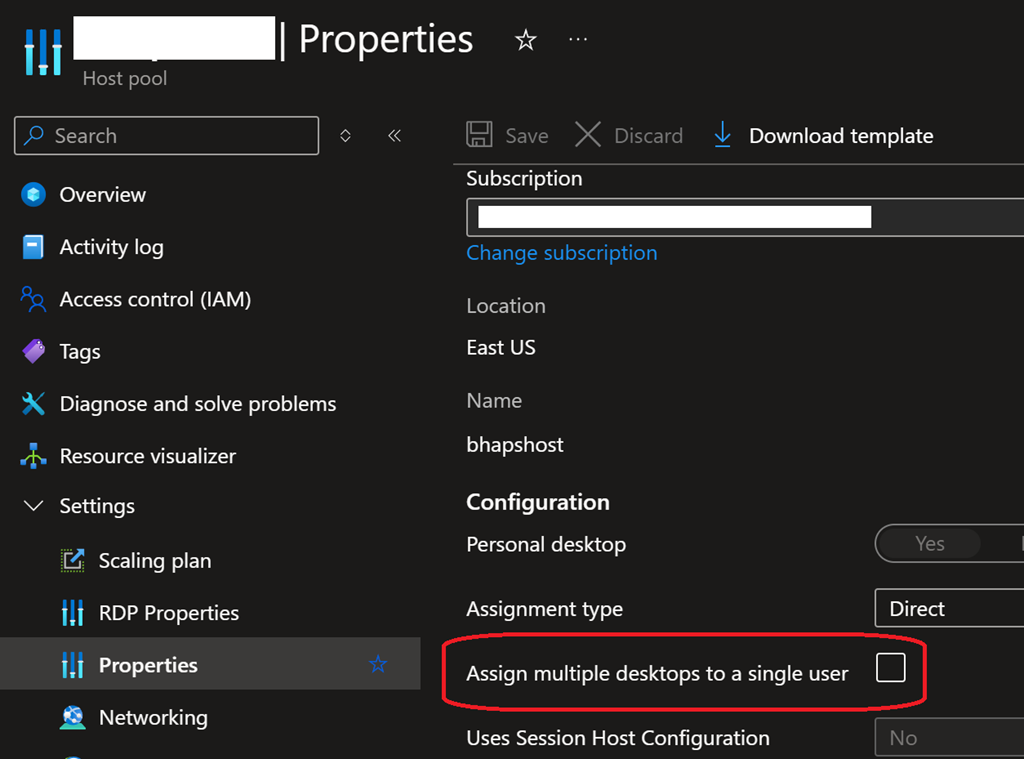This screenshot has width=1024, height=759.
Task: Open Diagnose and solve problems wrench icon
Action: (x=33, y=403)
